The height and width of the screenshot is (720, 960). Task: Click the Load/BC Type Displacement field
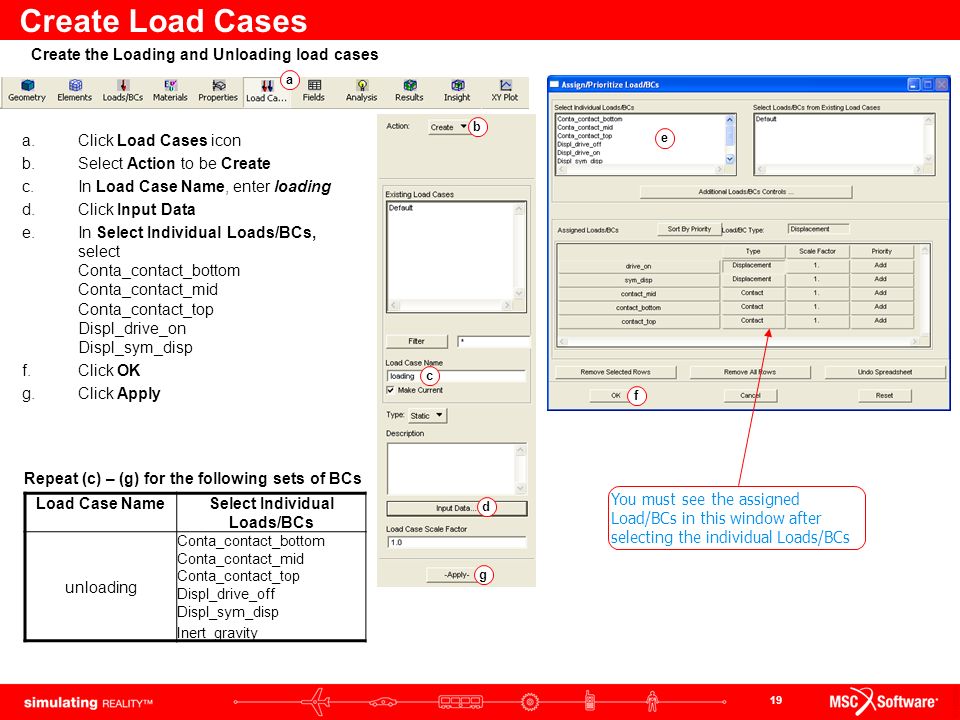818,229
